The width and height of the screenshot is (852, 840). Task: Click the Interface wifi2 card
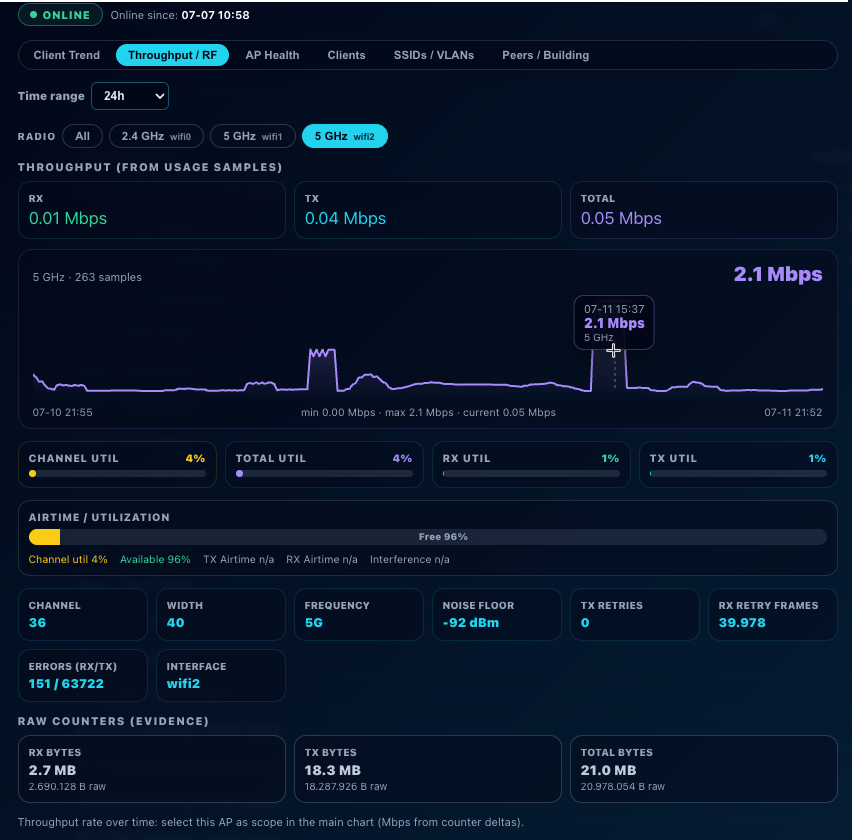(221, 675)
